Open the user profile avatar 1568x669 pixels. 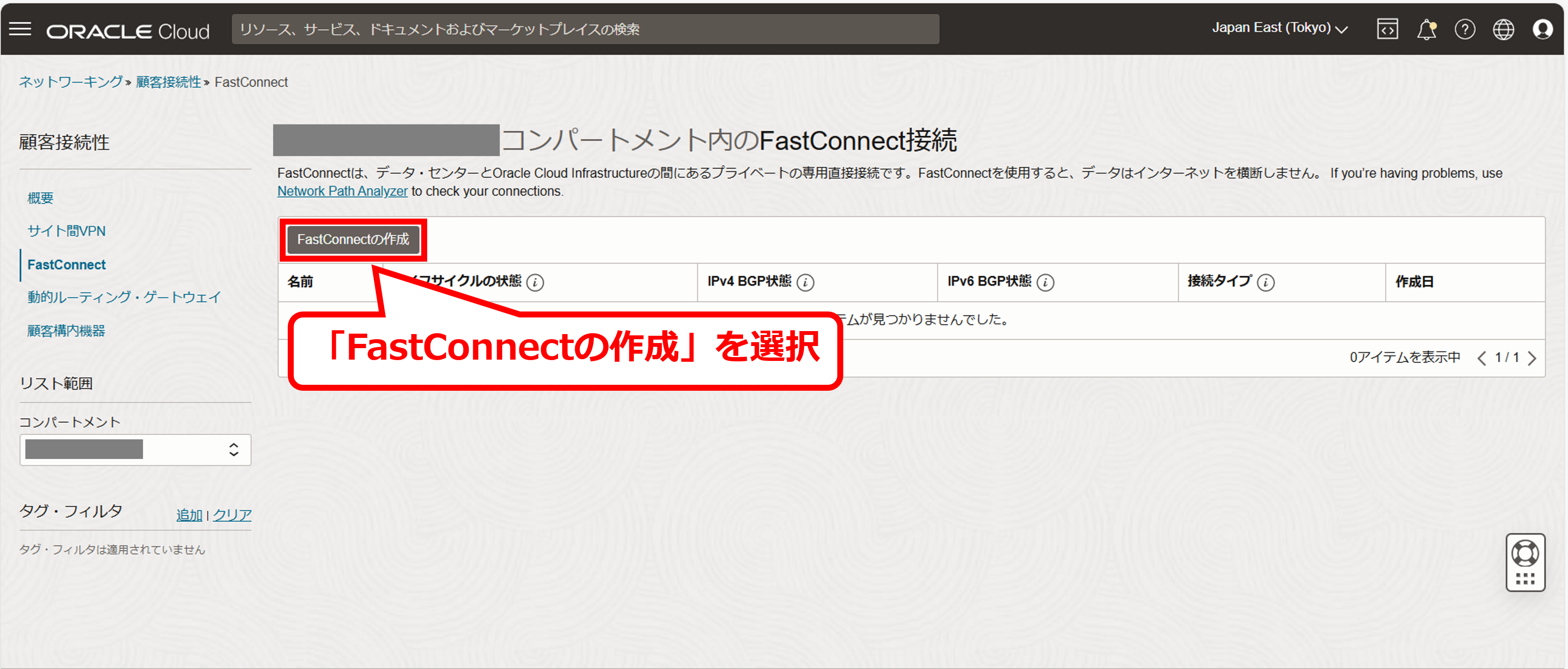click(1542, 29)
